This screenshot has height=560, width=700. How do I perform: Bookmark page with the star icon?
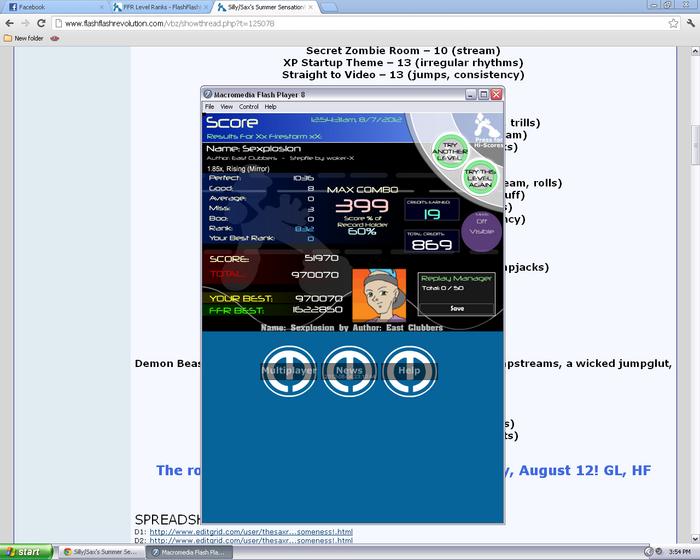pos(673,23)
